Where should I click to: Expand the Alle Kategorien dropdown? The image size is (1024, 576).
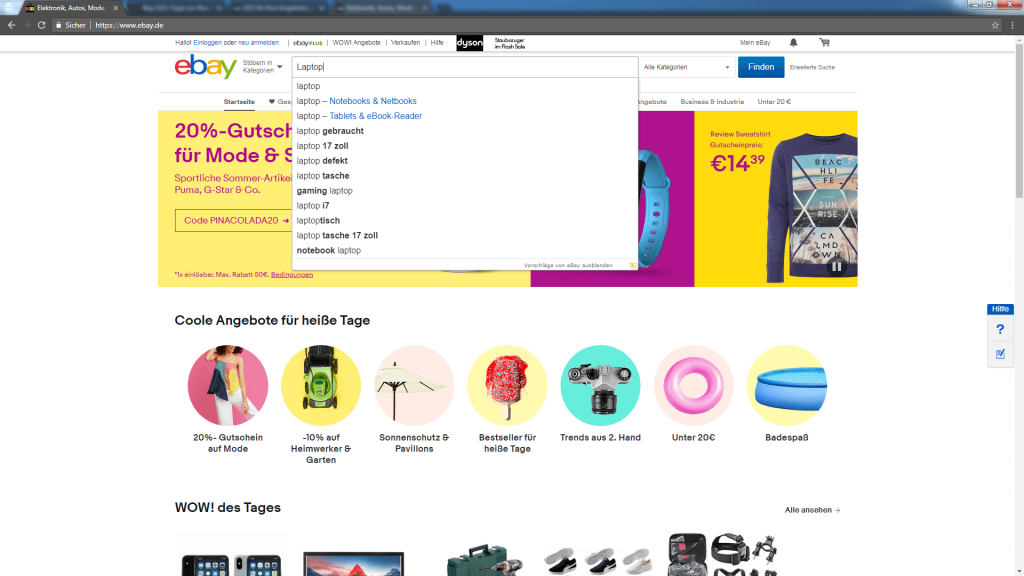coord(686,67)
